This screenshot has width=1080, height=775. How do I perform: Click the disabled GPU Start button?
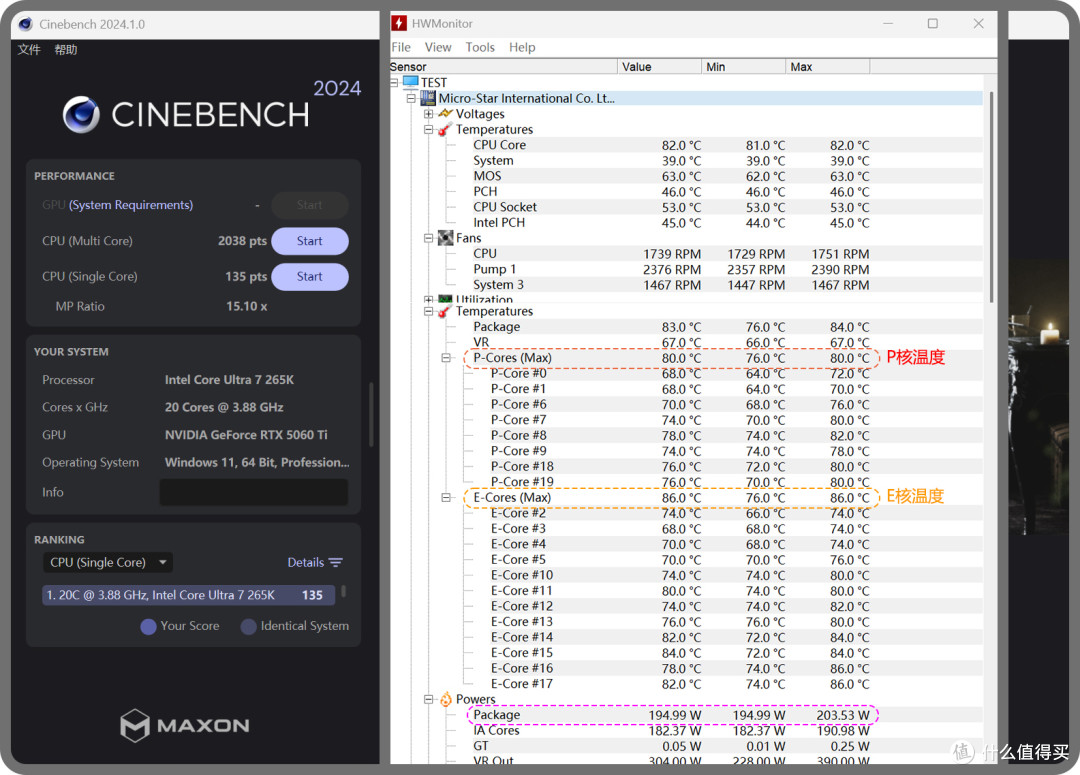pos(310,205)
